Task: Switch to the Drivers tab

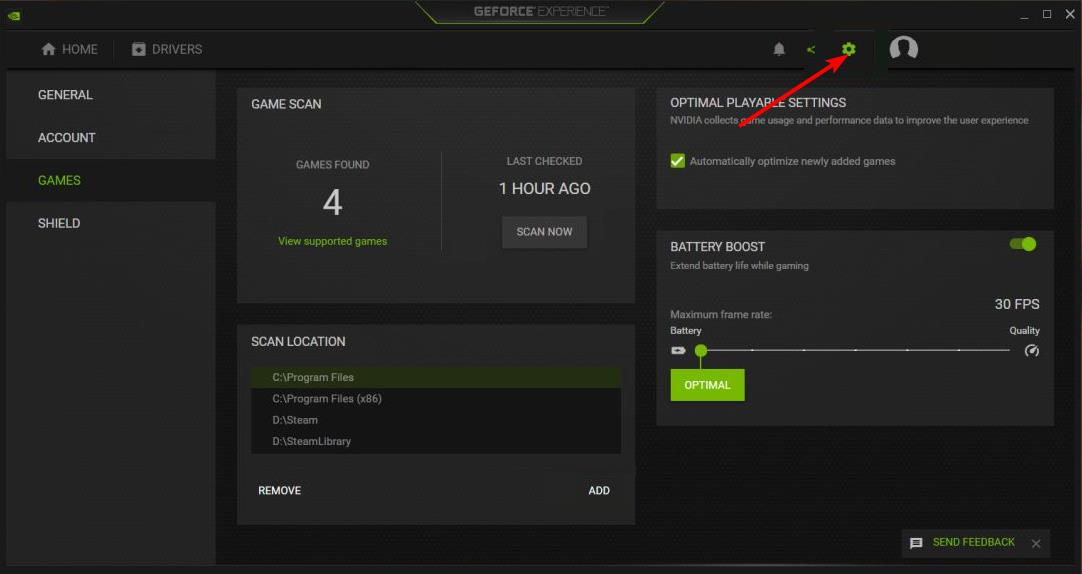Action: click(x=167, y=49)
